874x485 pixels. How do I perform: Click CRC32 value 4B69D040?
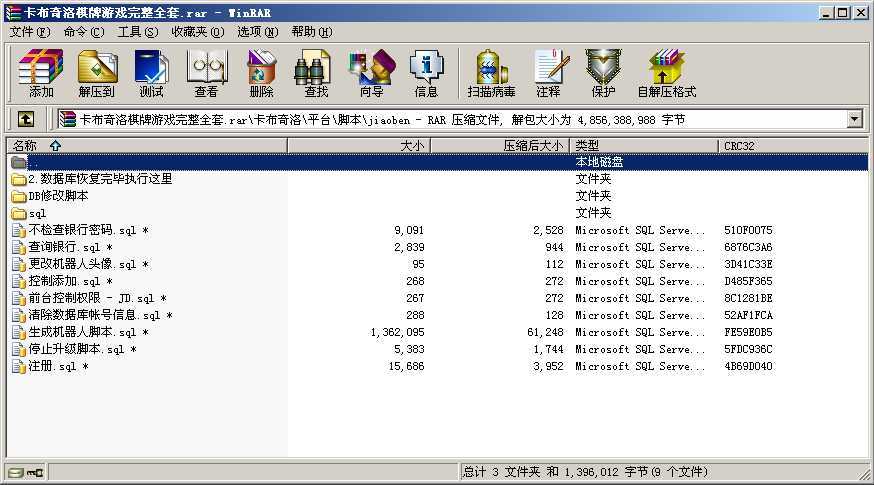(x=748, y=366)
